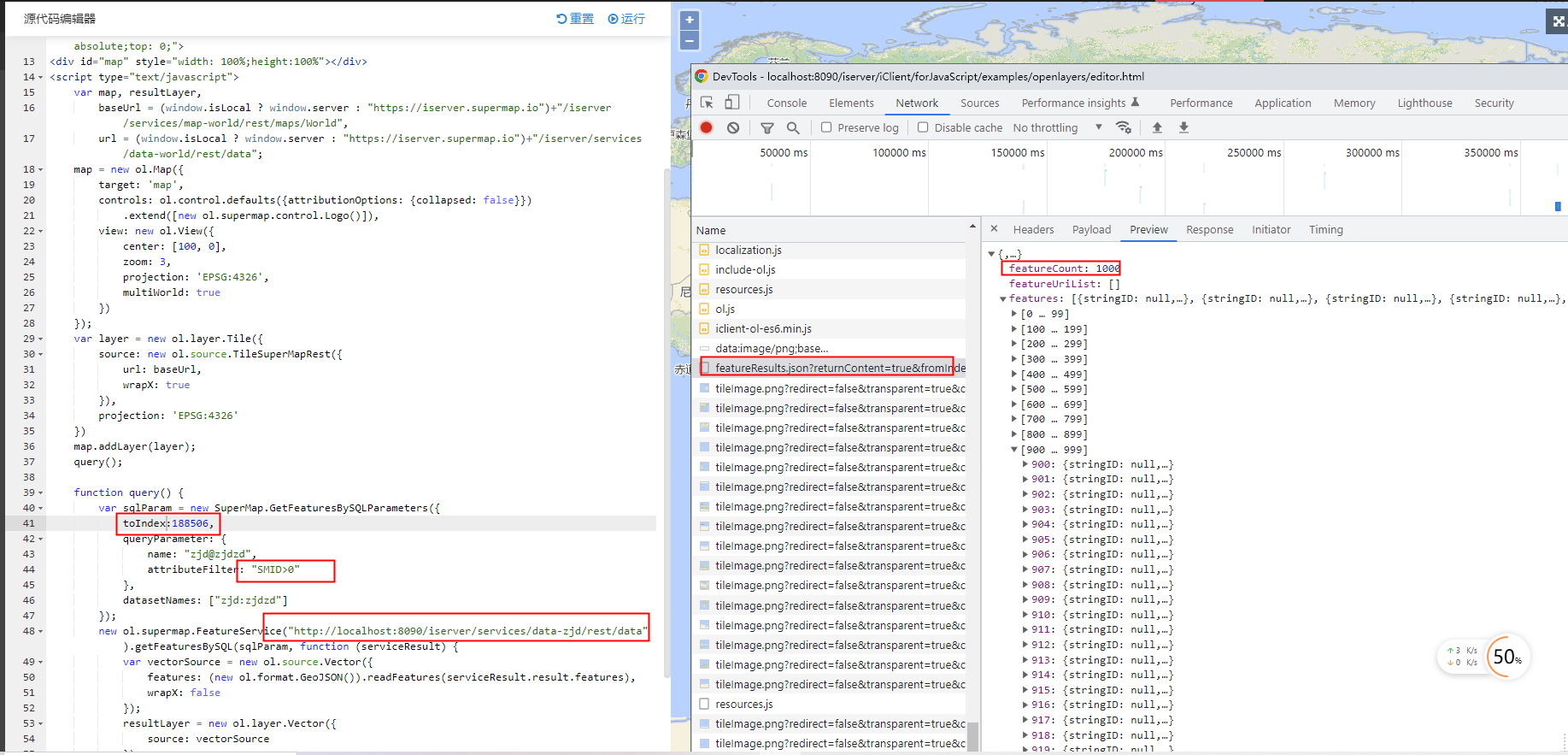
Task: Click the export HAR download arrow
Action: coord(1183,127)
